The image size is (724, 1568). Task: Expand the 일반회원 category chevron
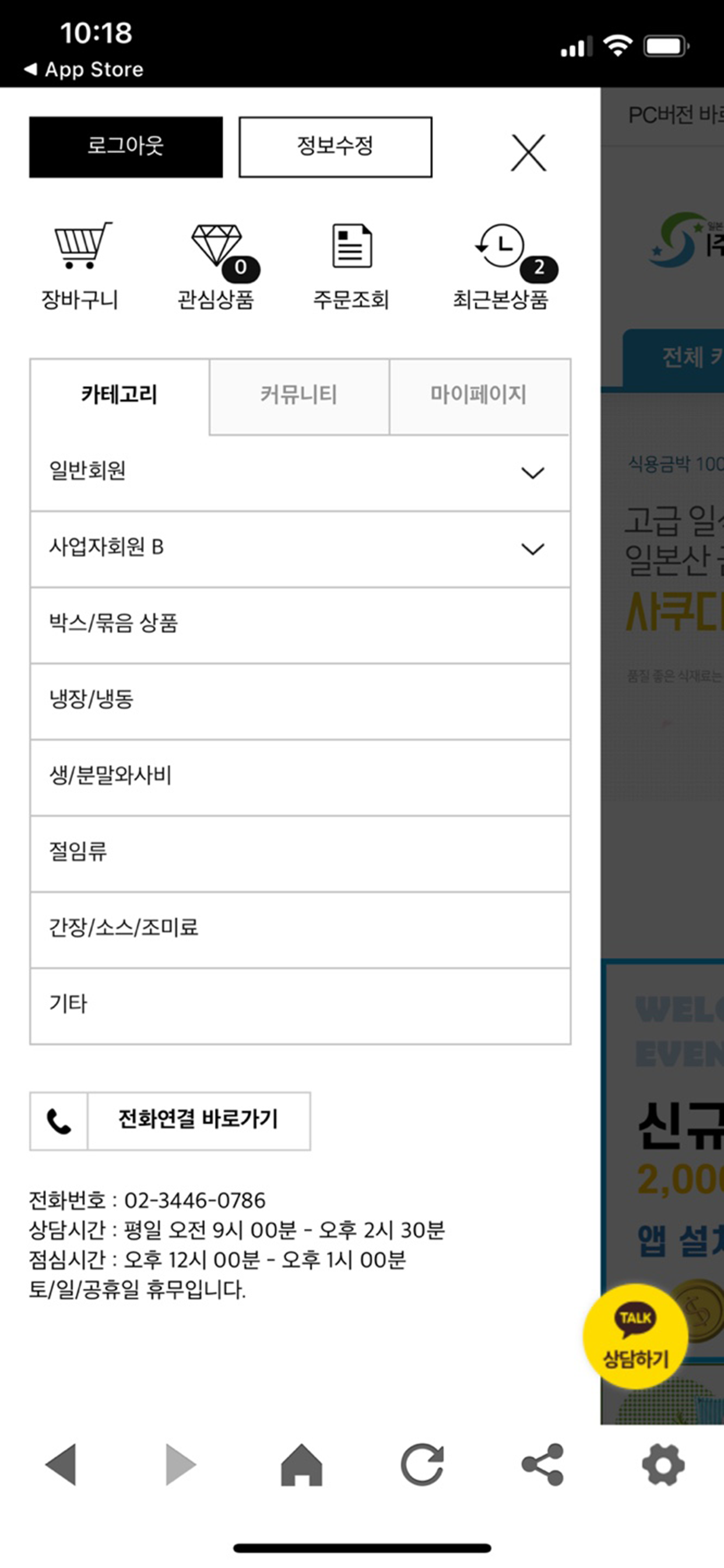(532, 473)
